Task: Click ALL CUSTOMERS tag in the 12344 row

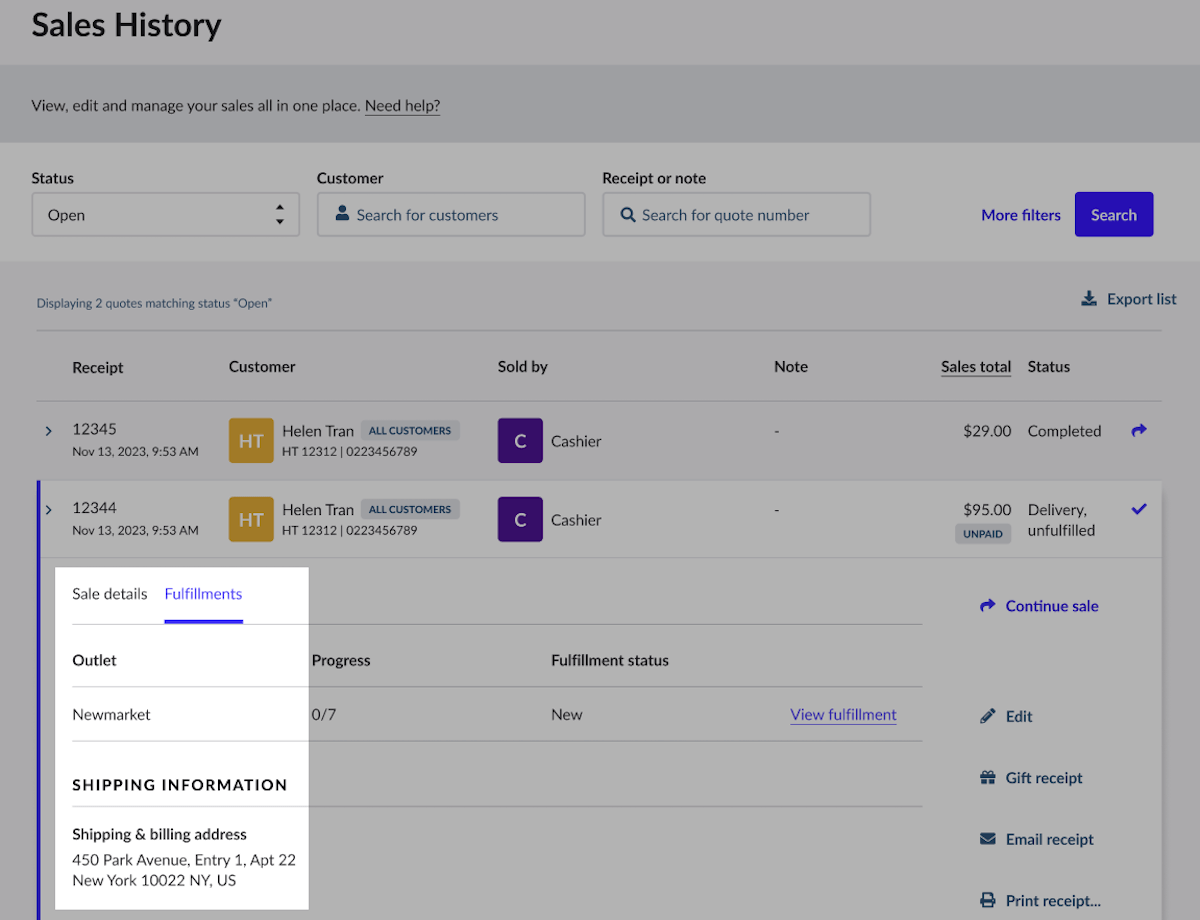Action: [410, 510]
